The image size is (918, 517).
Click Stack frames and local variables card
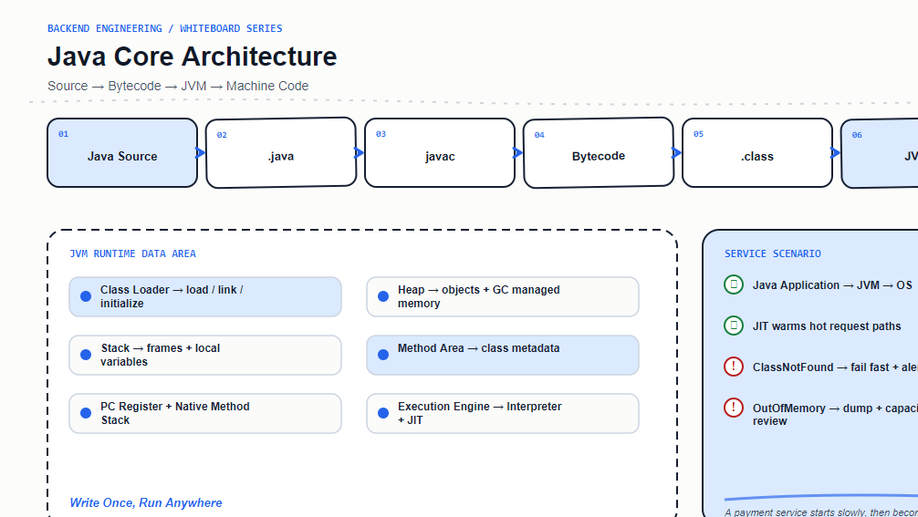(x=205, y=355)
